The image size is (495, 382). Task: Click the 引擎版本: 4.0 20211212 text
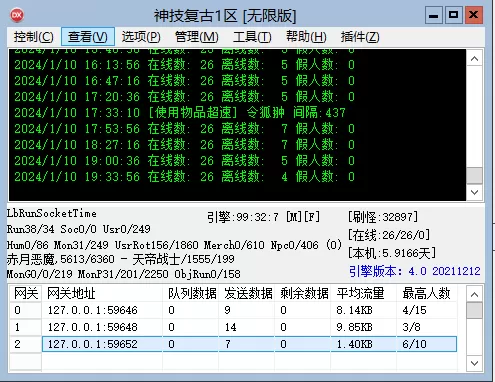(415, 271)
